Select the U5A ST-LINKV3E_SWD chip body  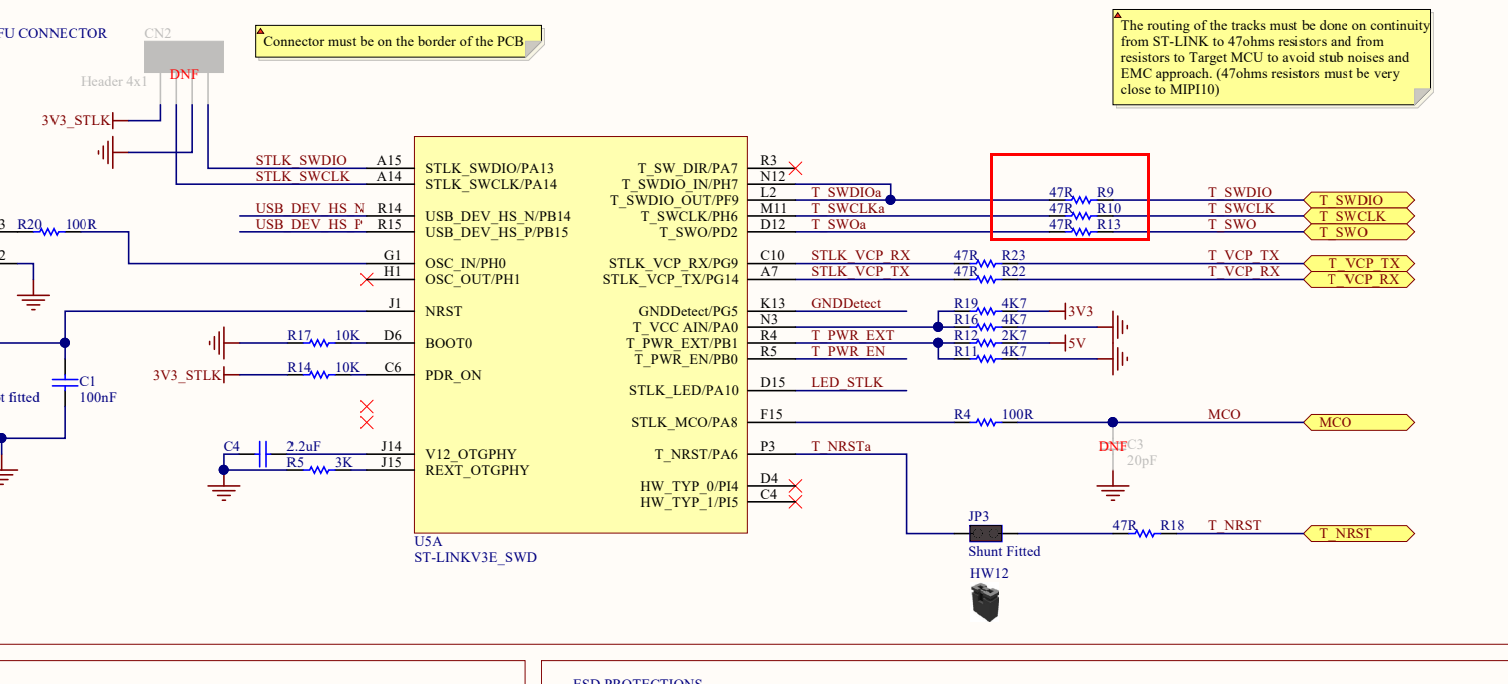[x=581, y=335]
